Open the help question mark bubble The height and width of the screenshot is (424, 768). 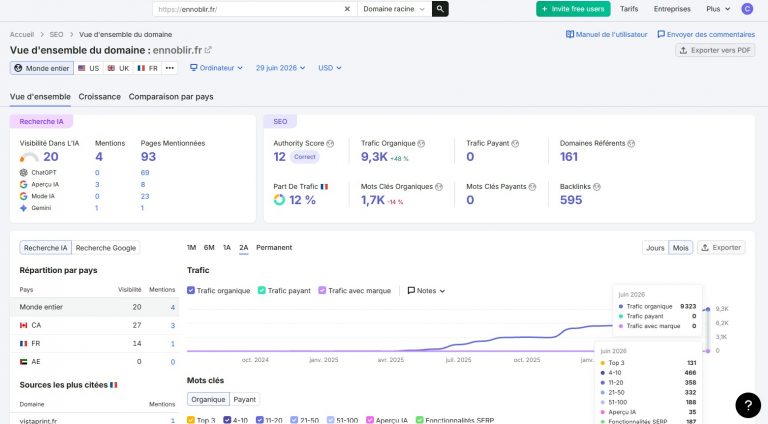pos(748,405)
